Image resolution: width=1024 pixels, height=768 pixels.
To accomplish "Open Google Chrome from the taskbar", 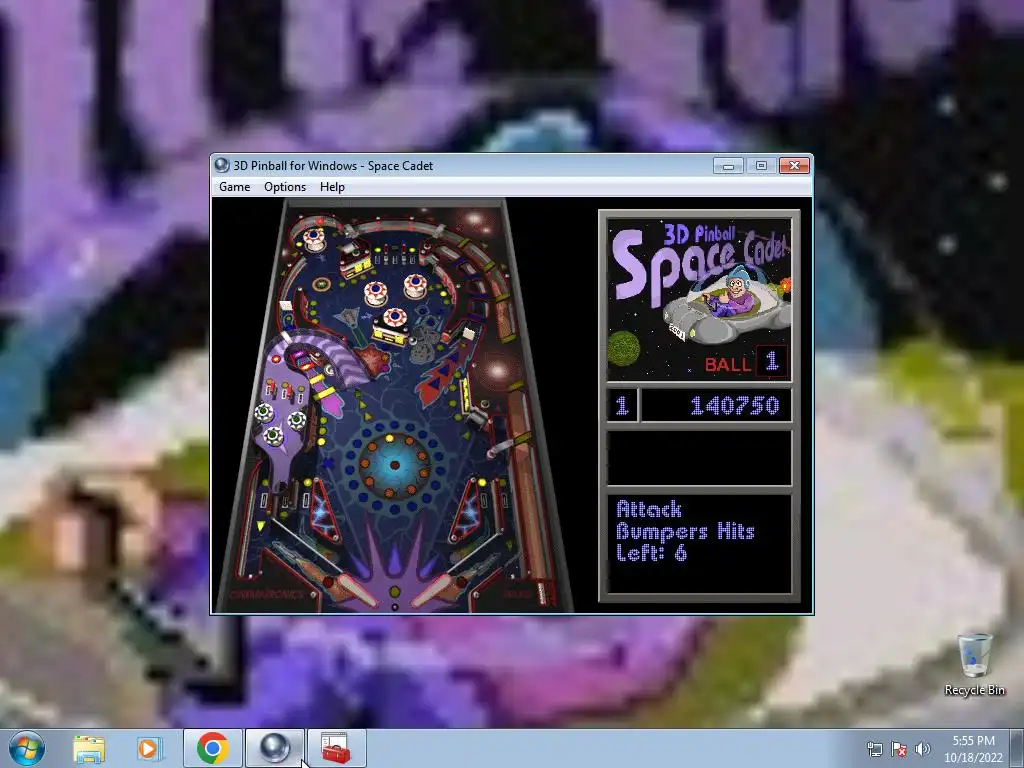I will click(x=212, y=748).
